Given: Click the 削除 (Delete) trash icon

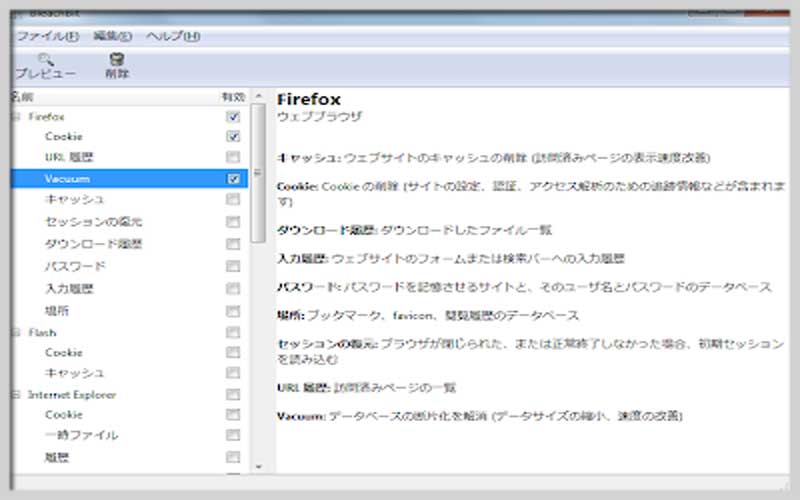Looking at the screenshot, I should 117,60.
